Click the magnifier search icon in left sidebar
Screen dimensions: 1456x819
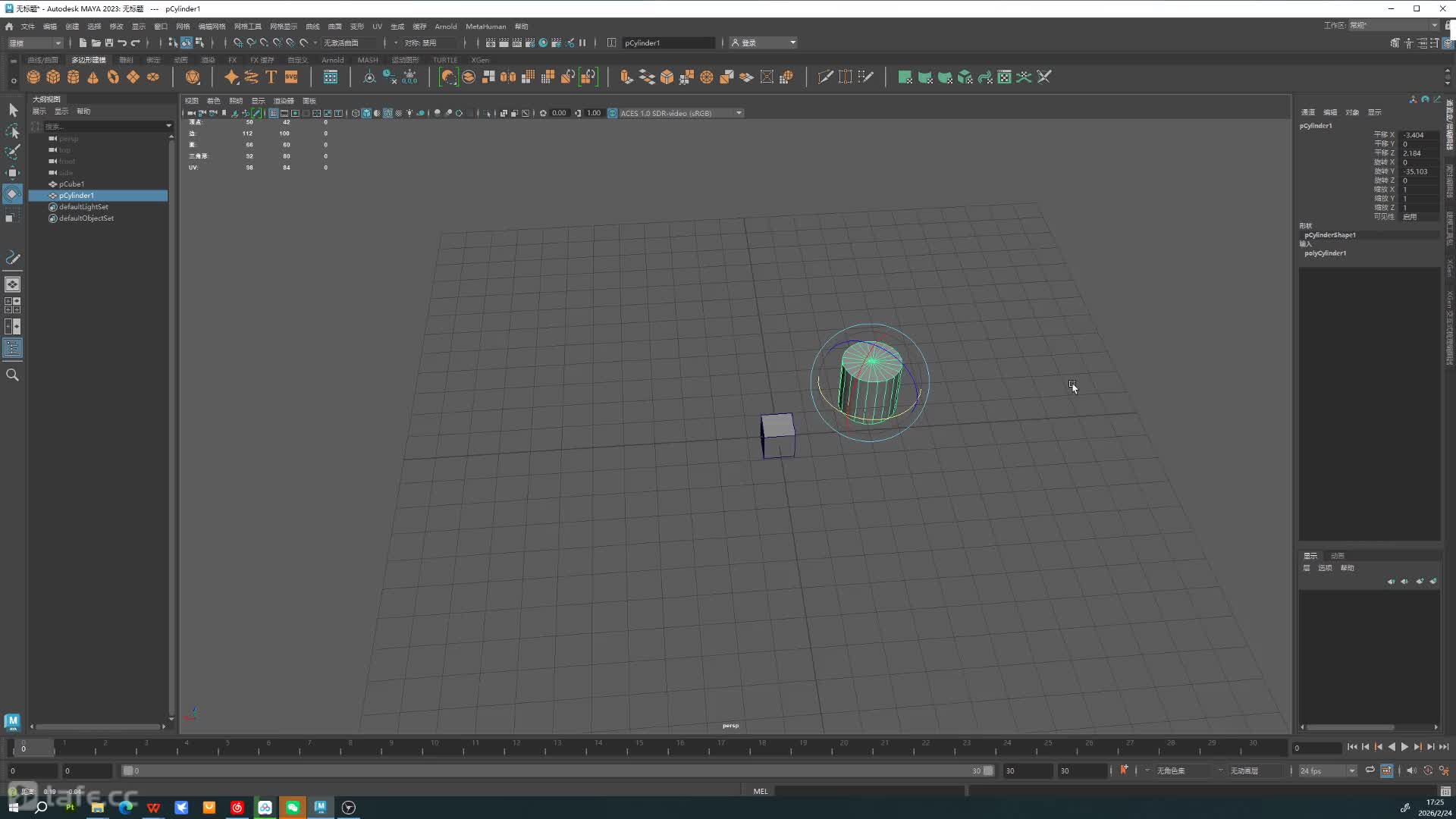12,375
